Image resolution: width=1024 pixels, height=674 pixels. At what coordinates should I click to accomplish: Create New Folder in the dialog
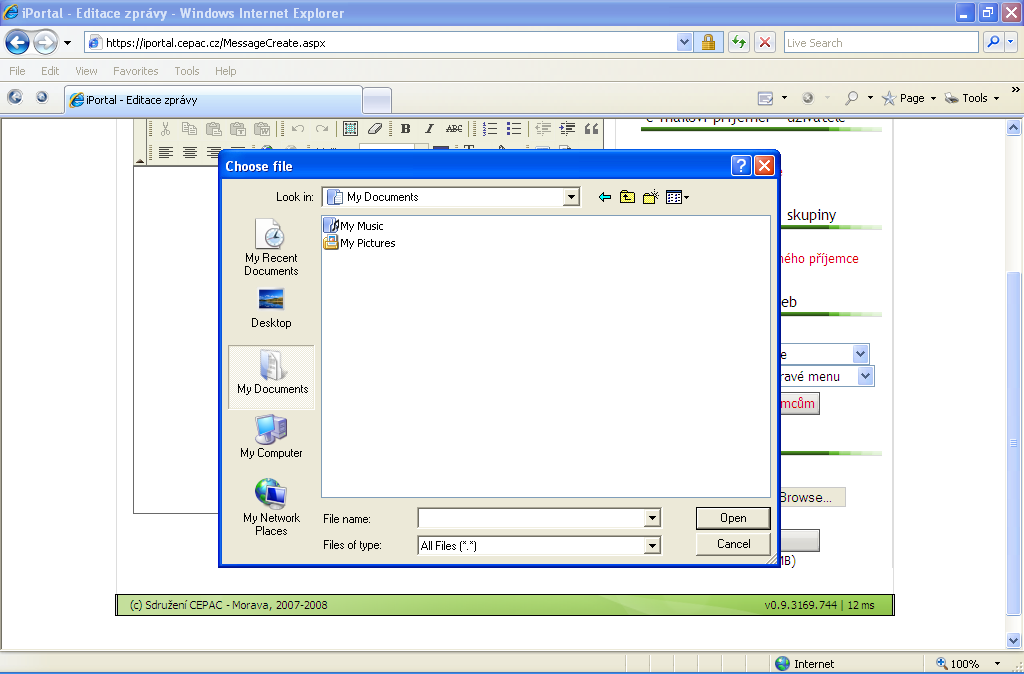pos(651,197)
